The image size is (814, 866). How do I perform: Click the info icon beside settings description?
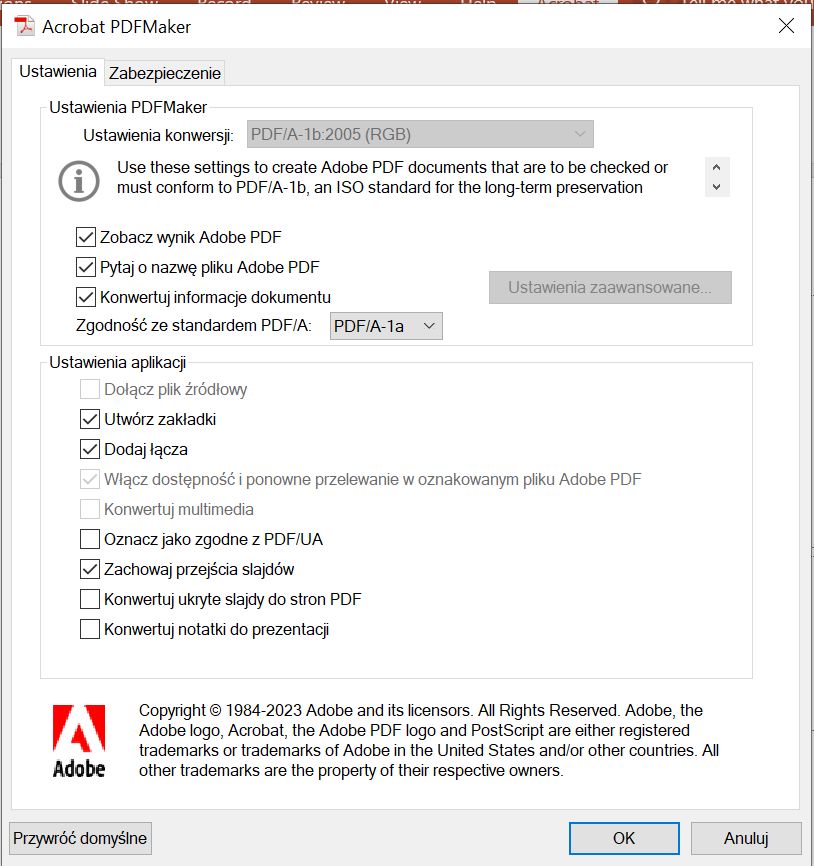(x=79, y=179)
